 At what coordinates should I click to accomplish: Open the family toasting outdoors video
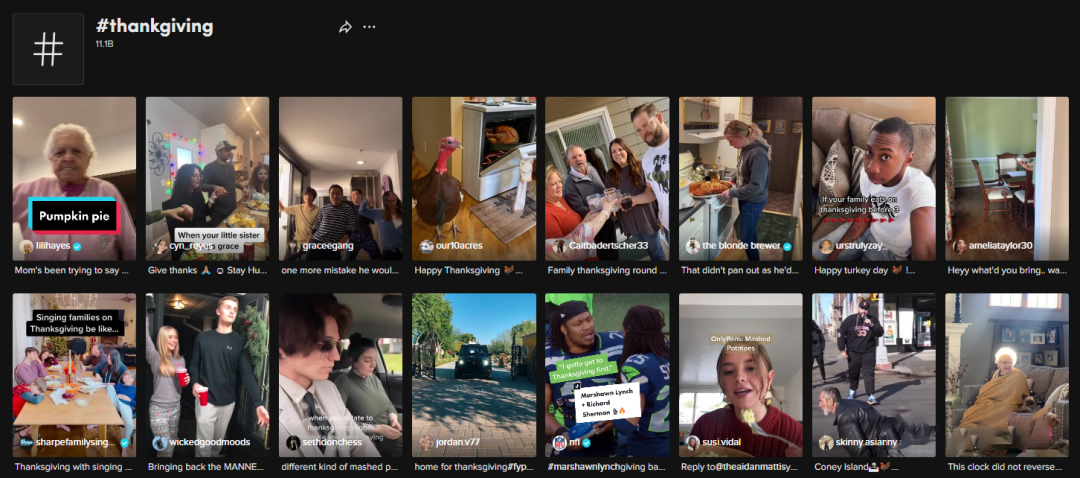click(607, 178)
